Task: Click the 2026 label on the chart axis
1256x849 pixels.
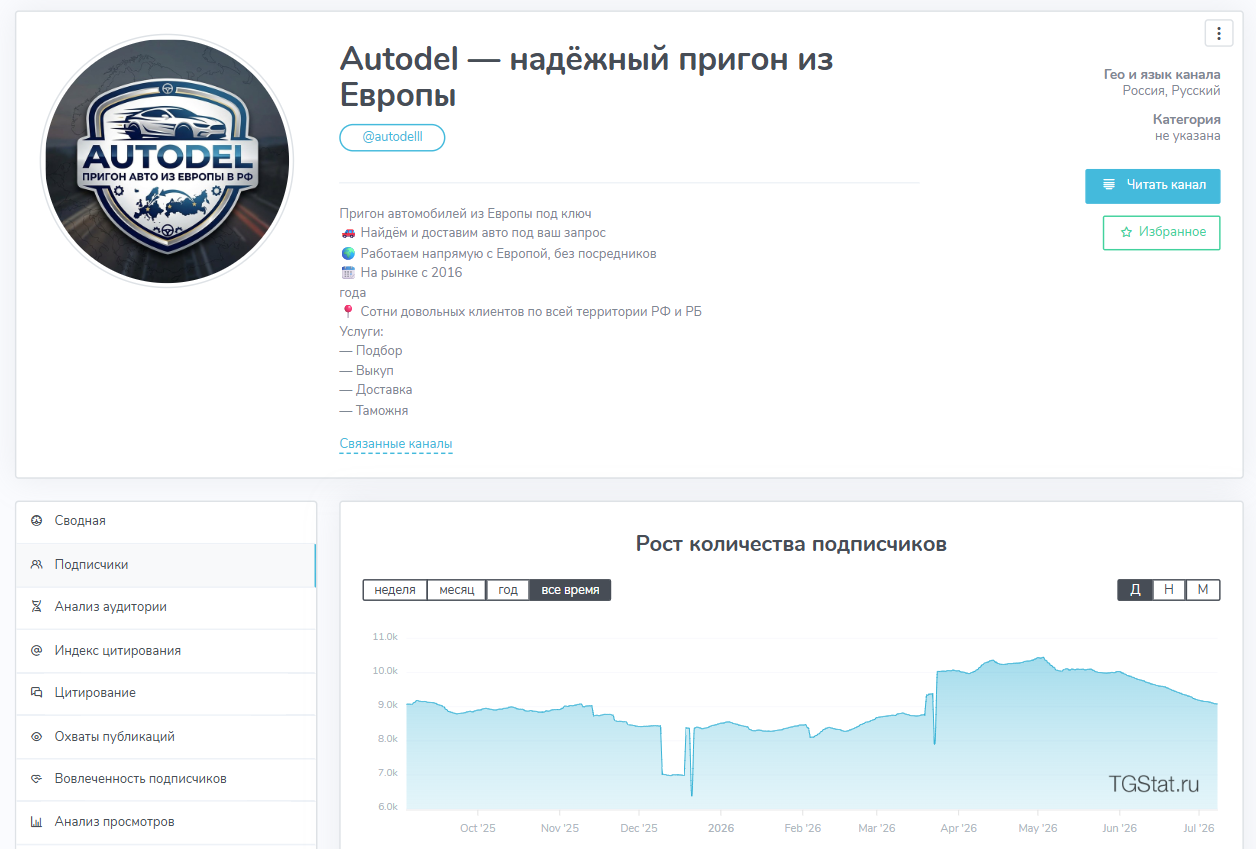Action: pyautogui.click(x=721, y=828)
